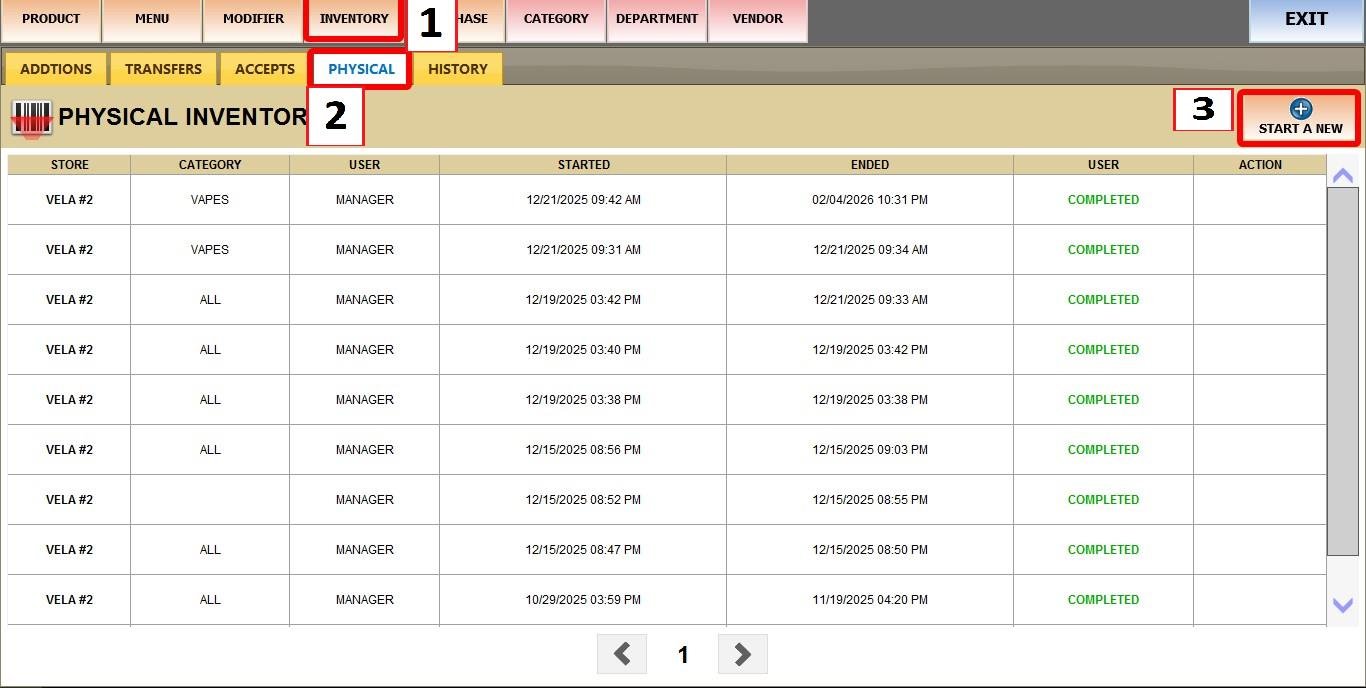The height and width of the screenshot is (688, 1366).
Task: Click the vertical scrollbar thumb in table
Action: point(1342,370)
